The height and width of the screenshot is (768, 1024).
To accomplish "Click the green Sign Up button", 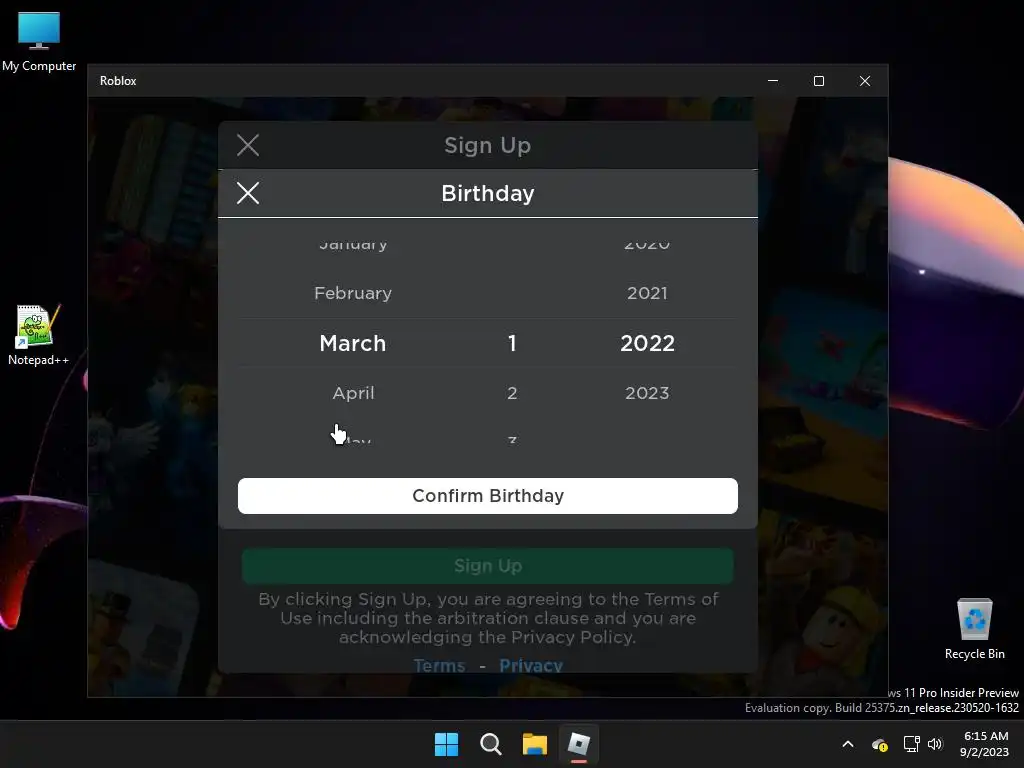I will click(488, 566).
